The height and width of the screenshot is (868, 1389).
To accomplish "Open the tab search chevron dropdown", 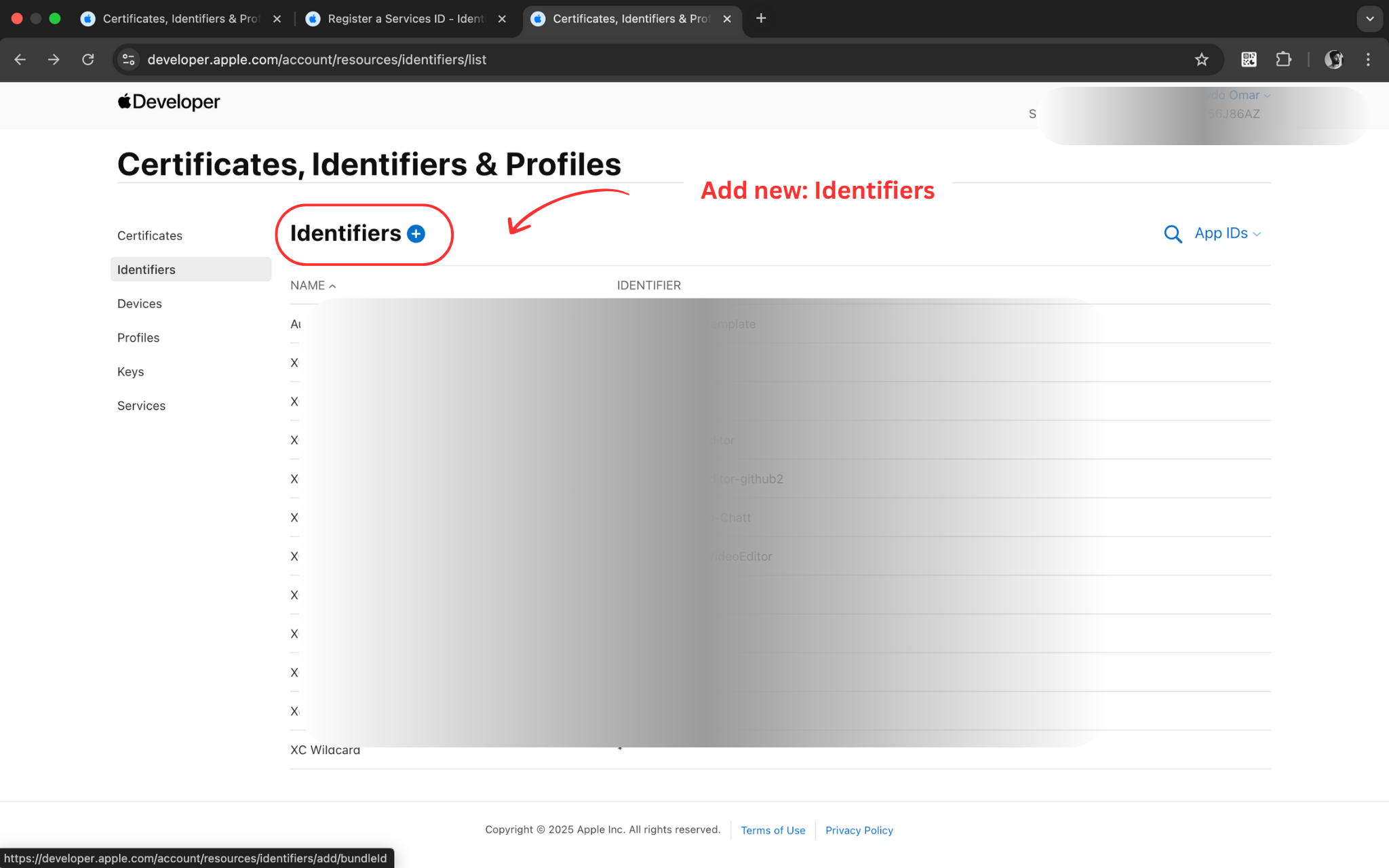I will [1369, 19].
